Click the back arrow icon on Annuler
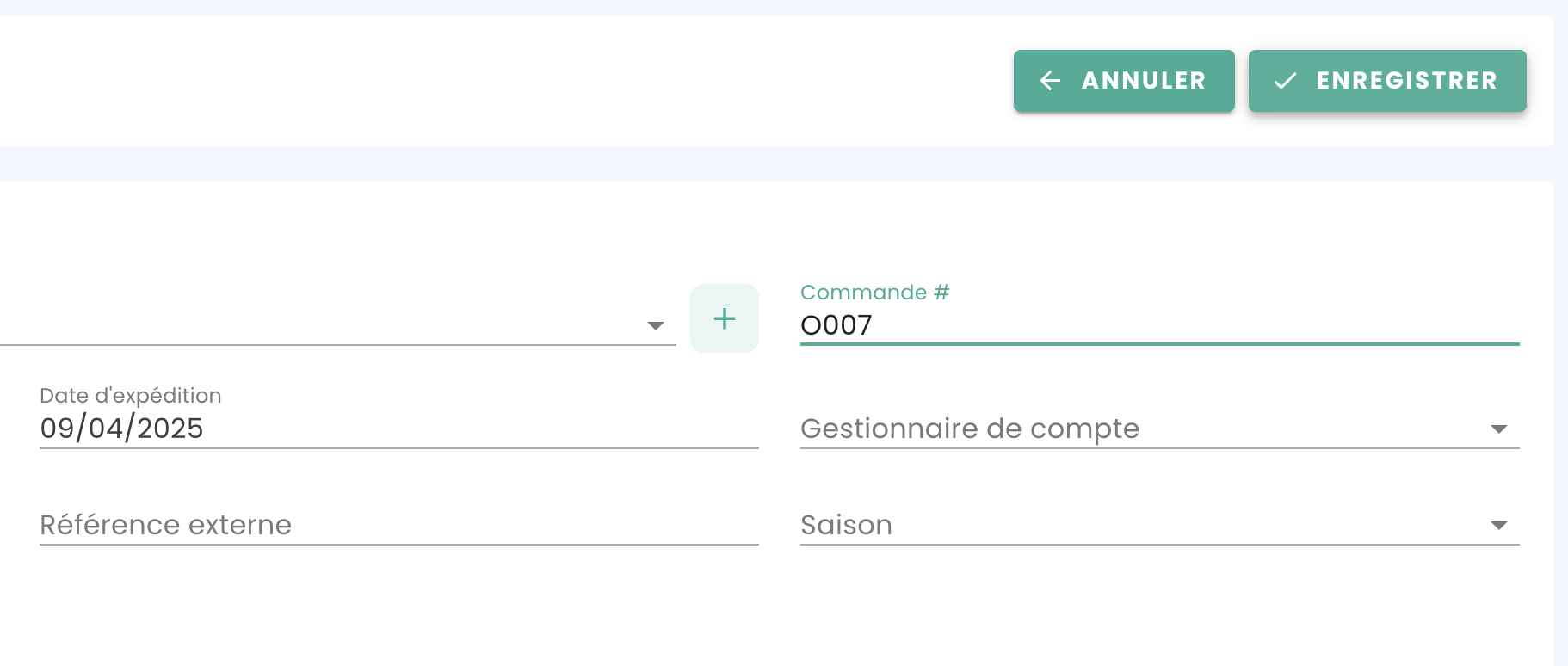 pos(1050,81)
